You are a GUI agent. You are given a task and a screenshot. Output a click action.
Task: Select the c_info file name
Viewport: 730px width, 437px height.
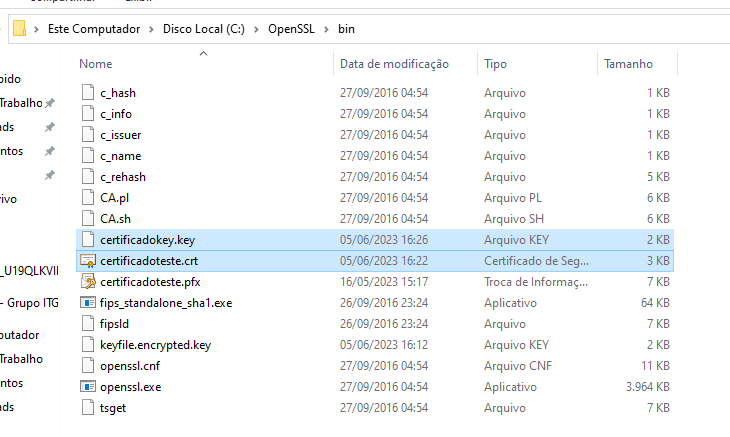click(x=116, y=114)
